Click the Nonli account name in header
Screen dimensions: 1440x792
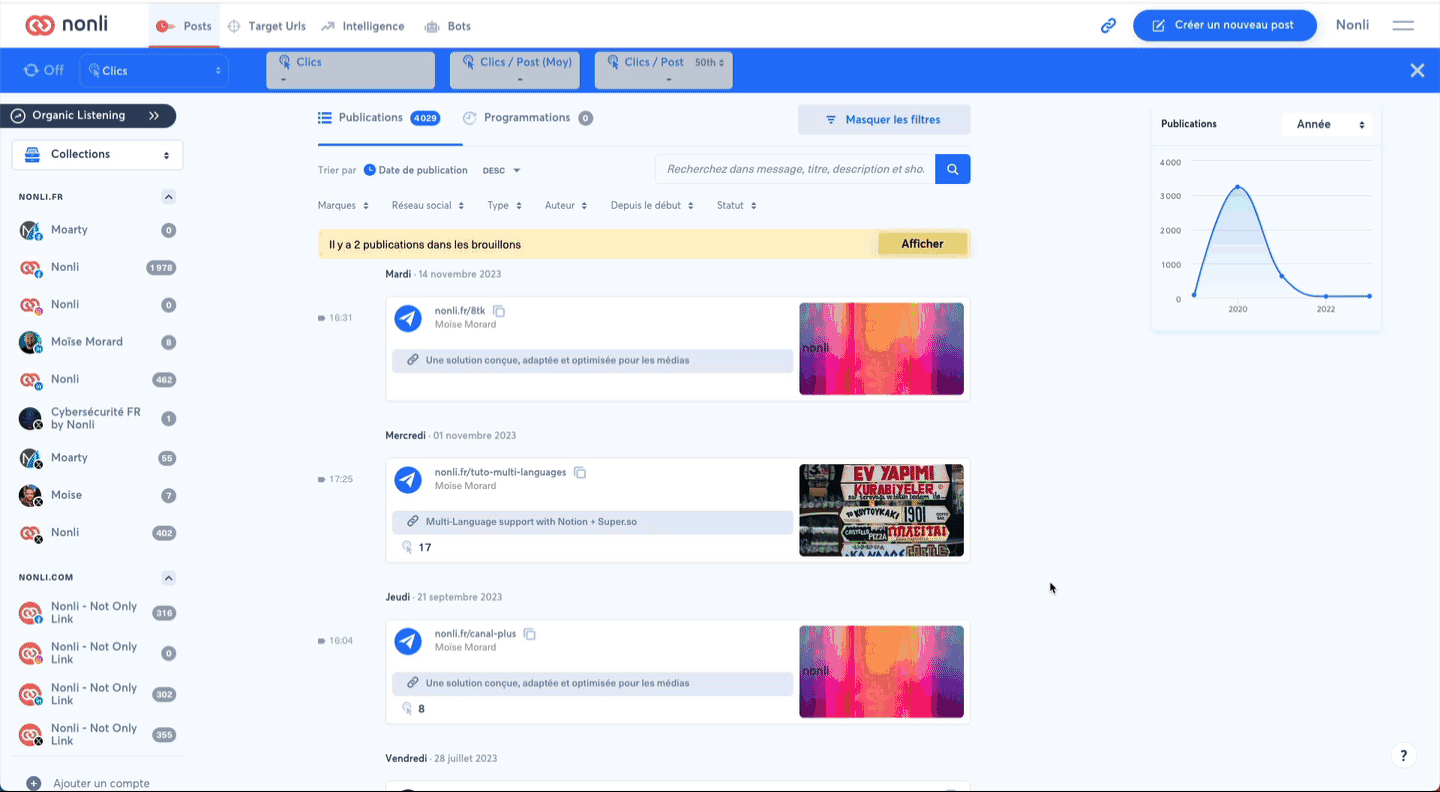click(x=1352, y=25)
